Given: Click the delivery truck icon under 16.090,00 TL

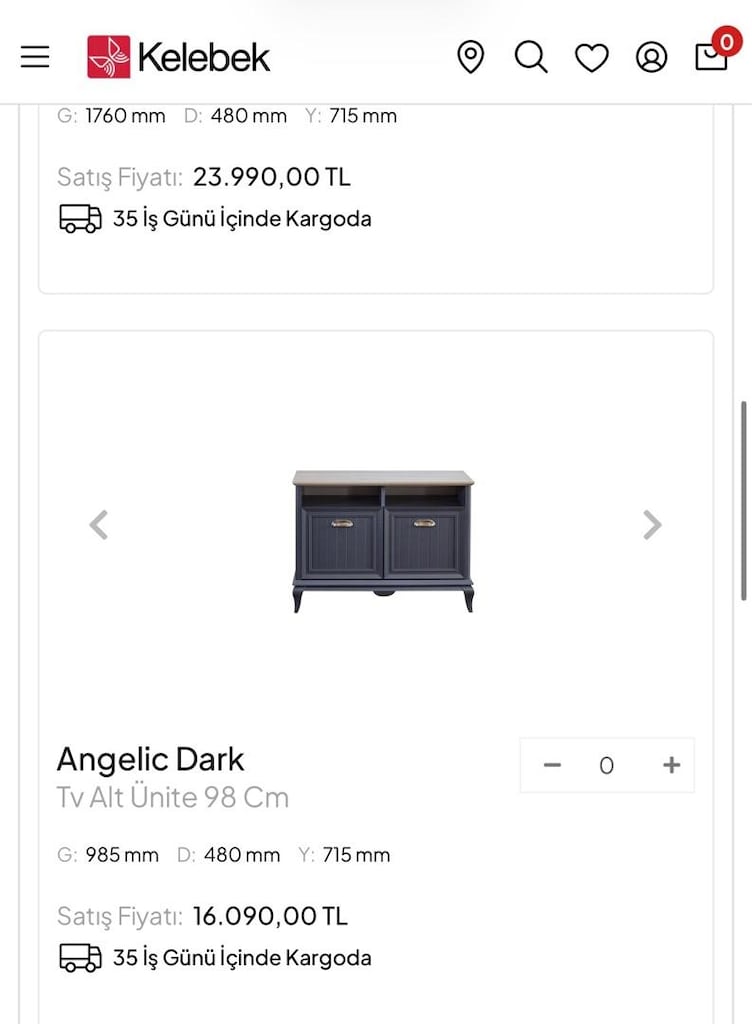Looking at the screenshot, I should coord(80,958).
